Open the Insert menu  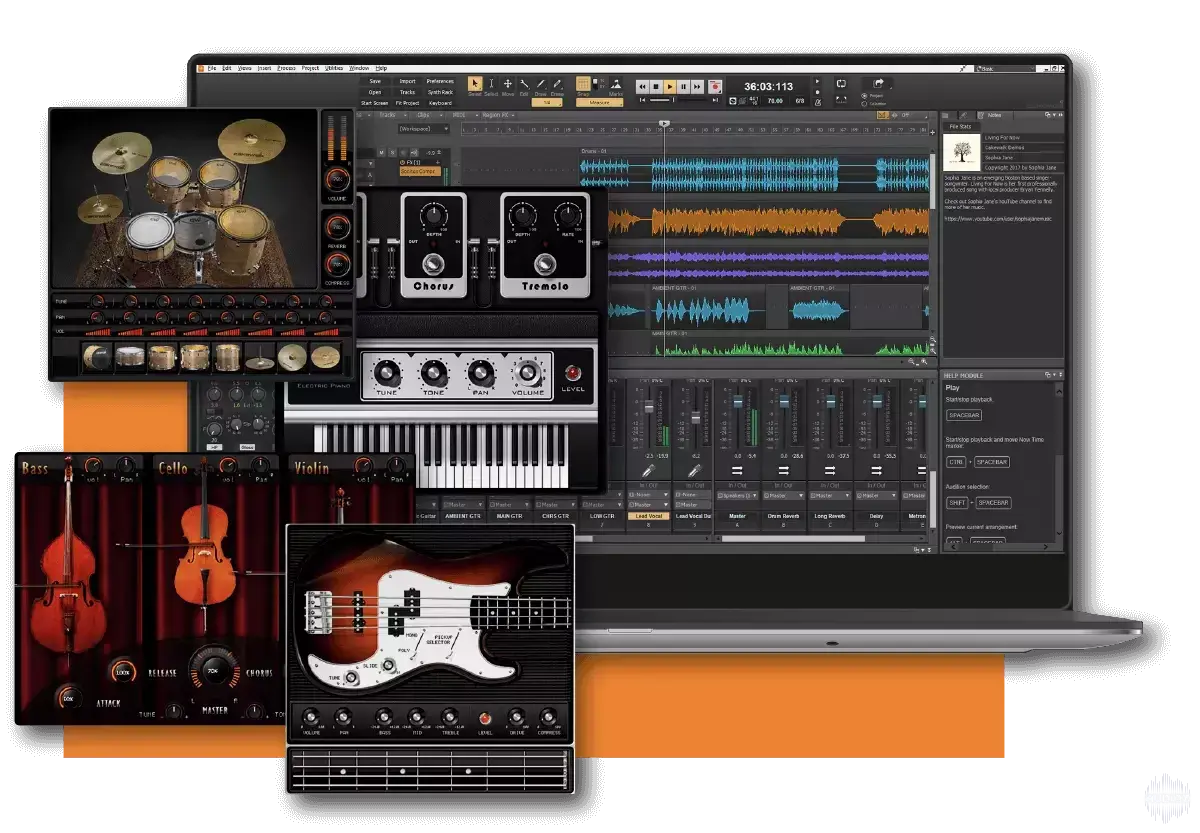[x=264, y=68]
